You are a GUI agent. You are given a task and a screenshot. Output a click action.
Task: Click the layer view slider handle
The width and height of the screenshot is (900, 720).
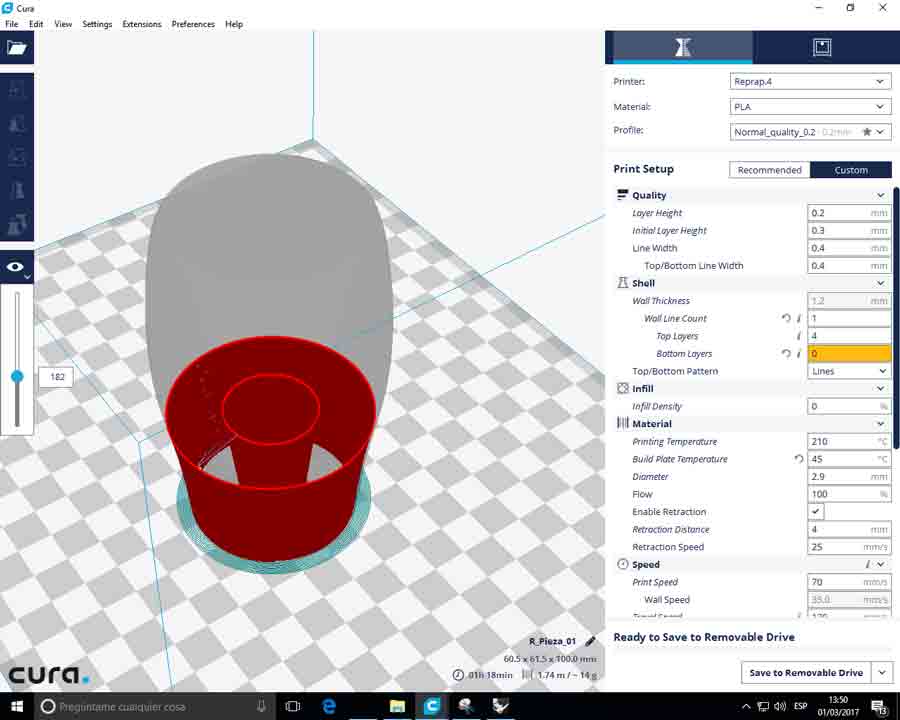click(17, 377)
